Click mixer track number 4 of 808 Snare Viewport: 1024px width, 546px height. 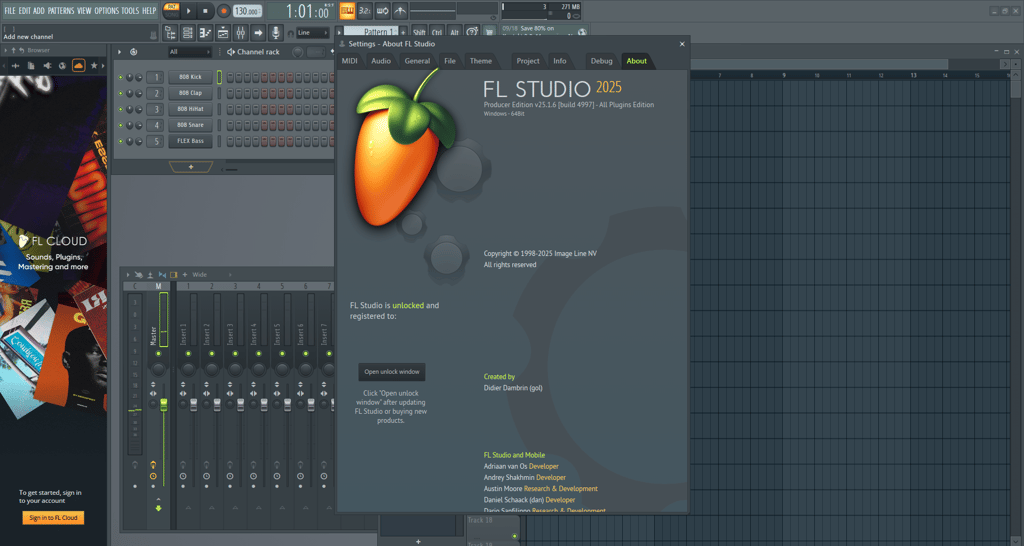pyautogui.click(x=155, y=125)
